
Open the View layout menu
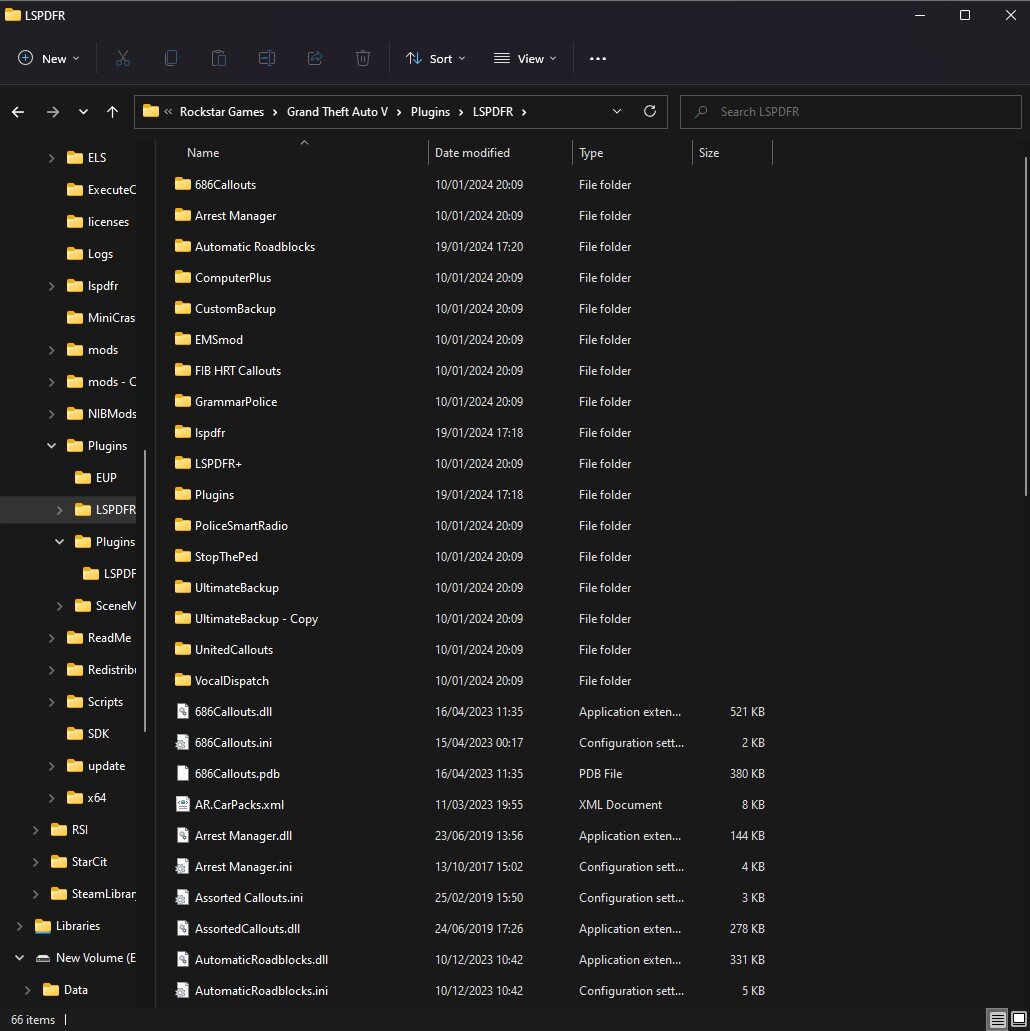pyautogui.click(x=525, y=59)
